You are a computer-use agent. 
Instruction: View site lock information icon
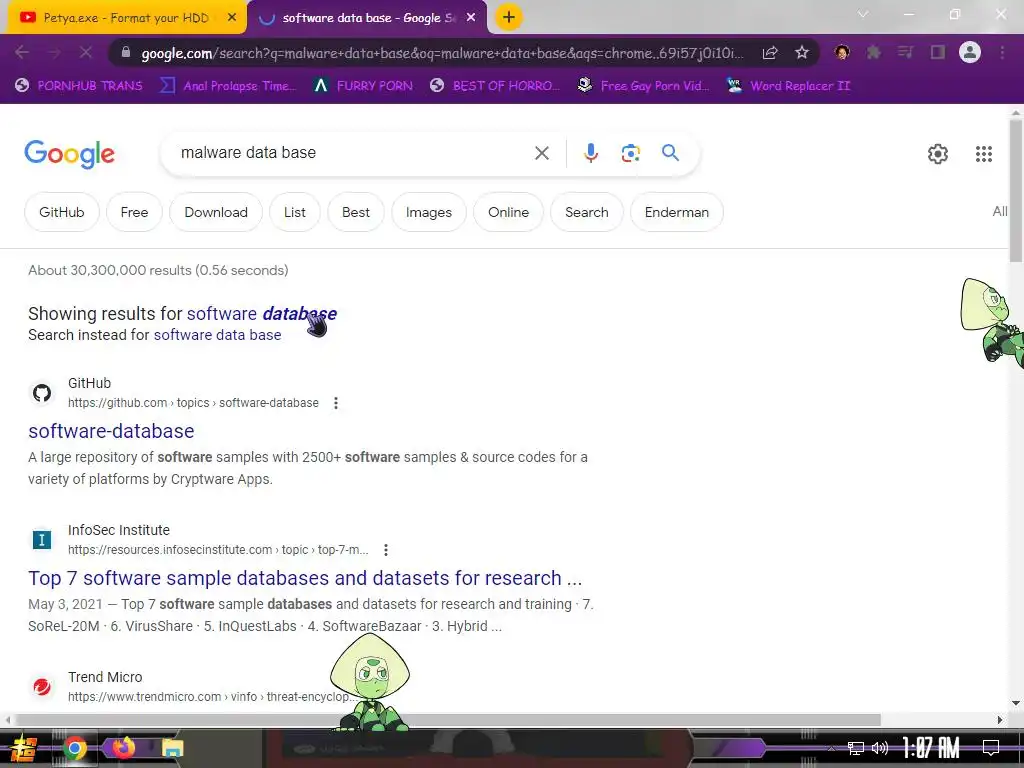126,52
